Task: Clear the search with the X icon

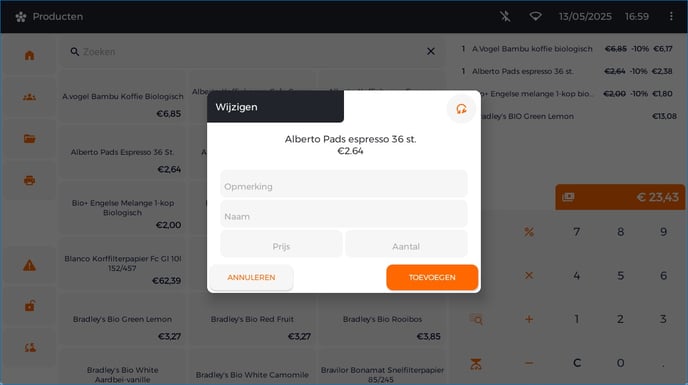Action: (431, 51)
